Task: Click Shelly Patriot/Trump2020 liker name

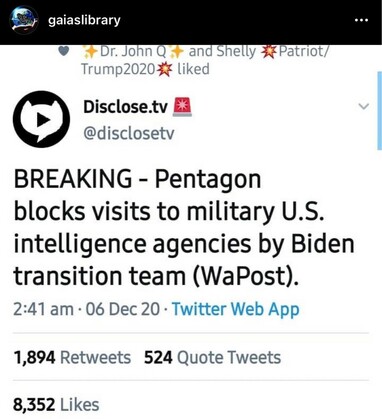Action: point(205,60)
